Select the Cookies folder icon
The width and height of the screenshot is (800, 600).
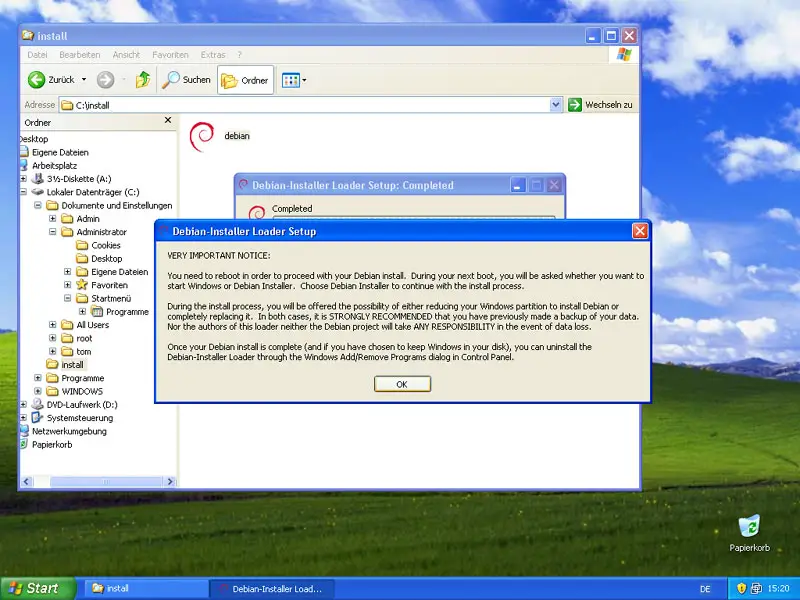(82, 245)
